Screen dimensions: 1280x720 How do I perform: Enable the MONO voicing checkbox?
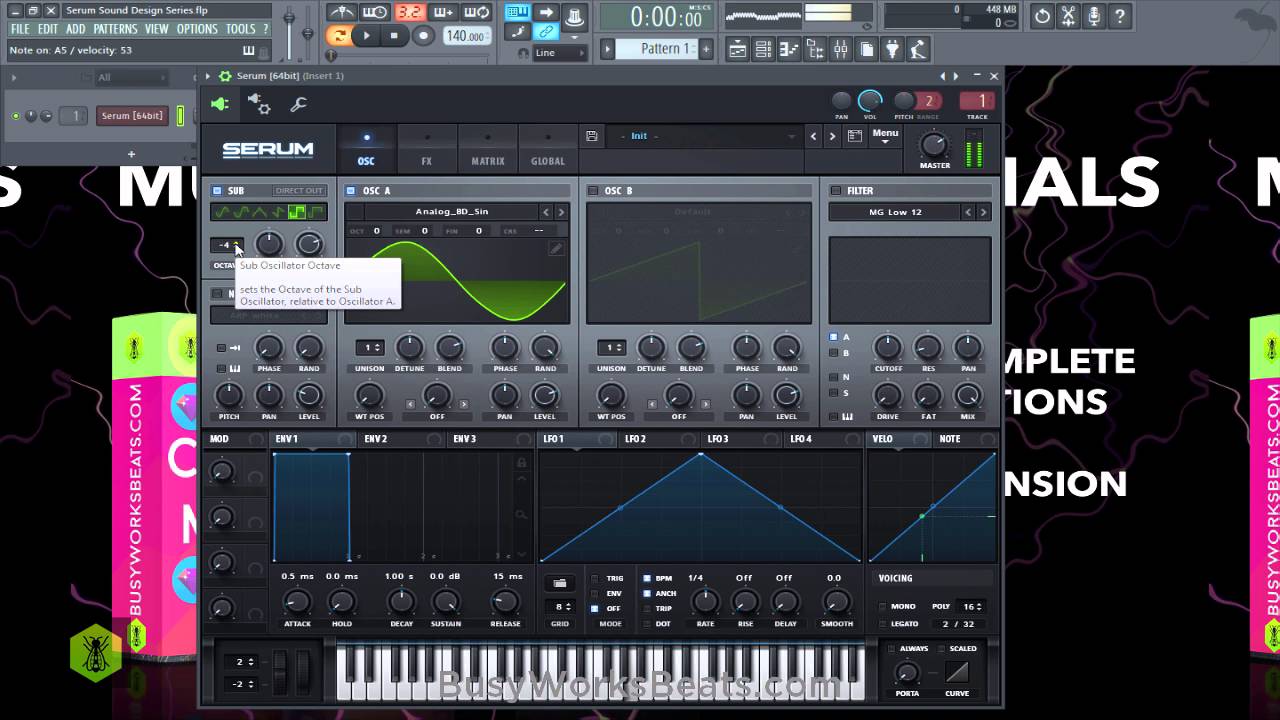click(x=882, y=606)
